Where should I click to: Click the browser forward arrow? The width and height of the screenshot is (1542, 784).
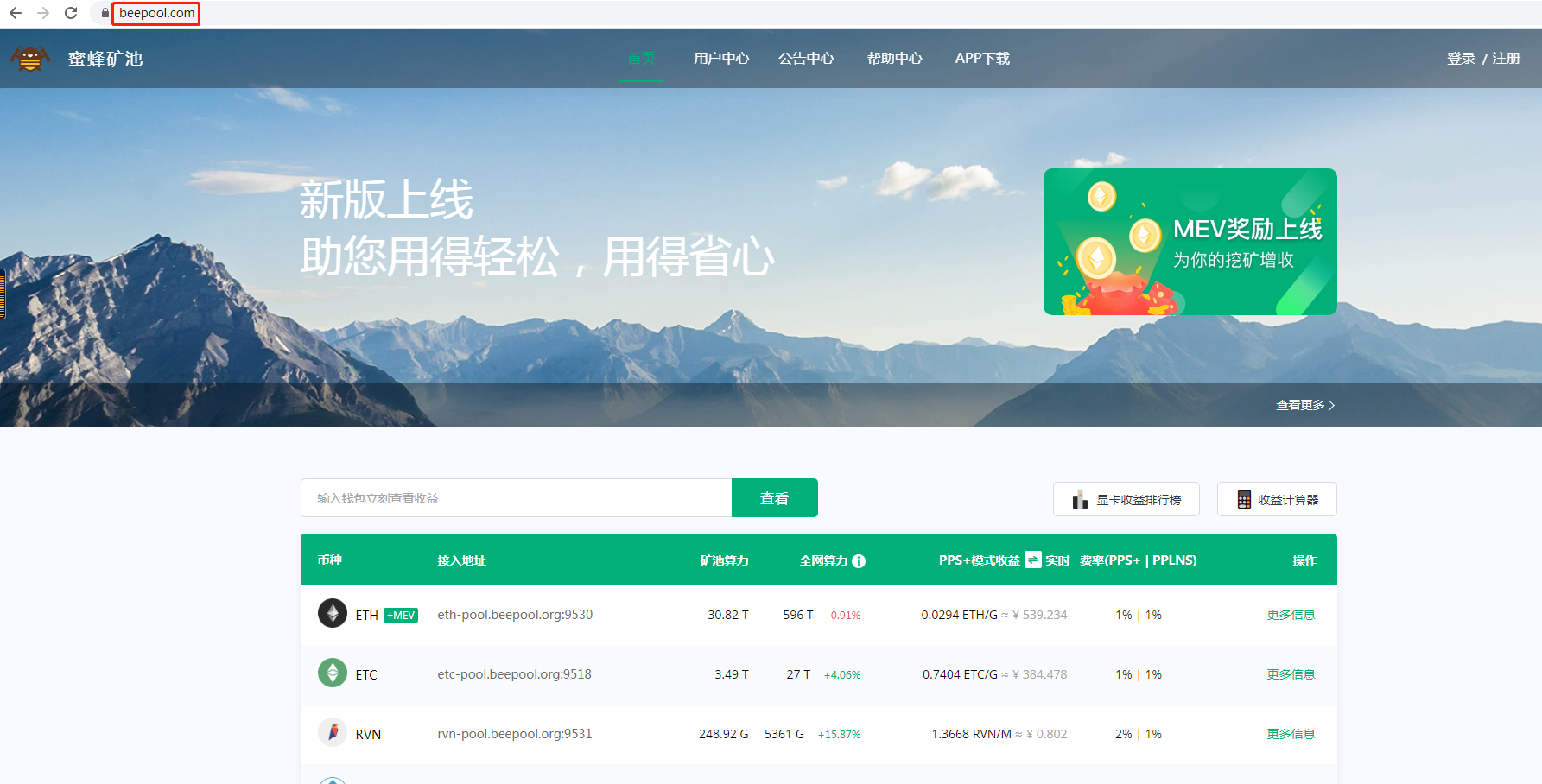tap(43, 13)
